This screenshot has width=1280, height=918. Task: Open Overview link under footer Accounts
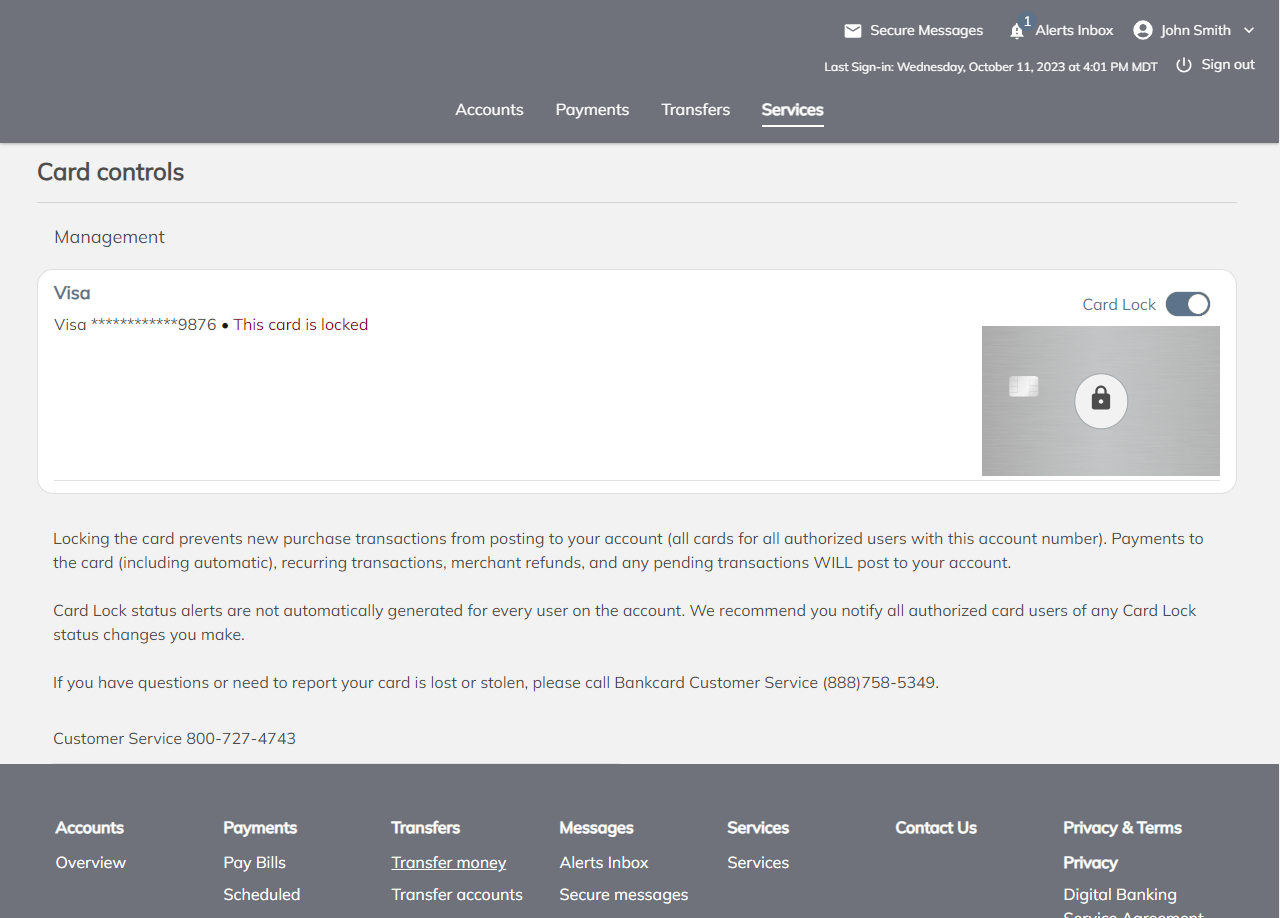pos(91,862)
